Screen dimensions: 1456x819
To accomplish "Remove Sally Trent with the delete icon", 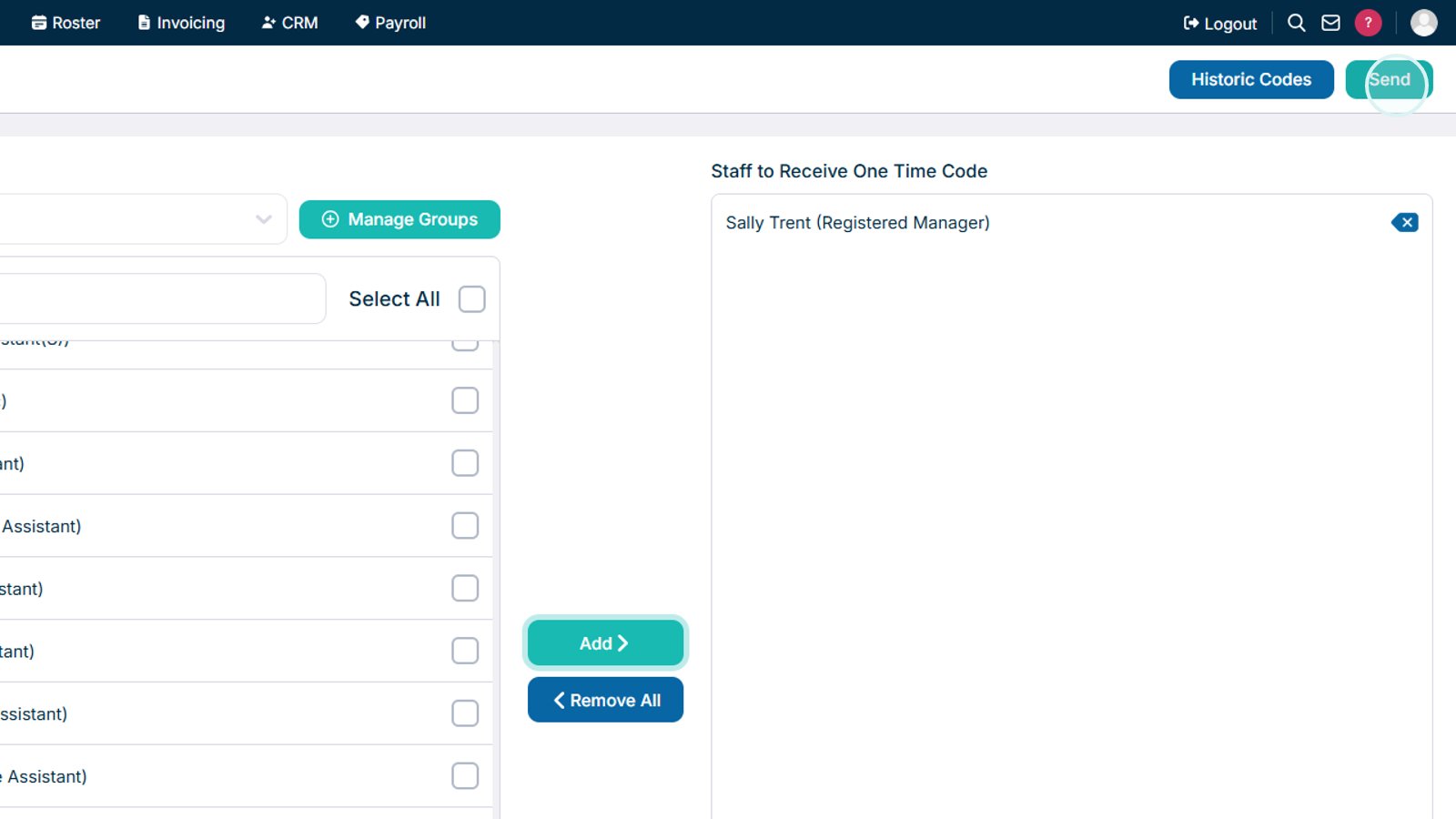I will (1404, 222).
